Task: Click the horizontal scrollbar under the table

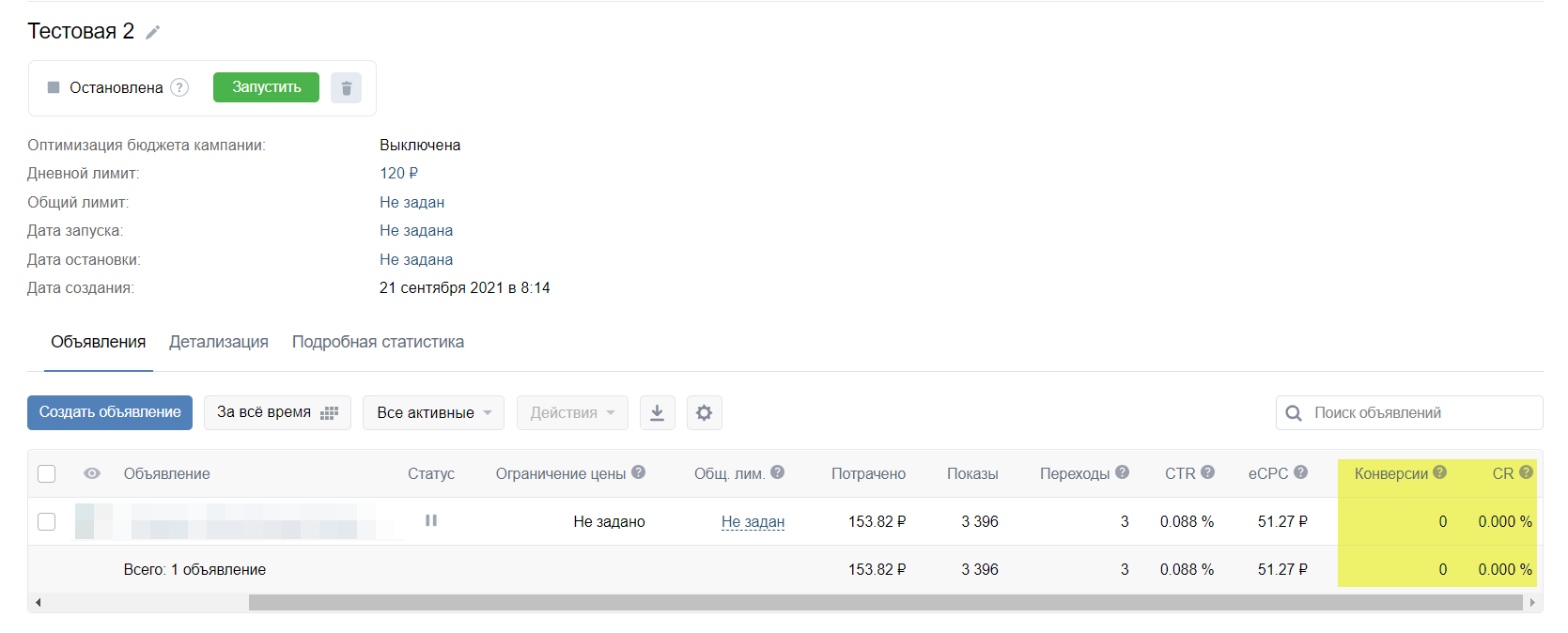Action: coord(884,603)
